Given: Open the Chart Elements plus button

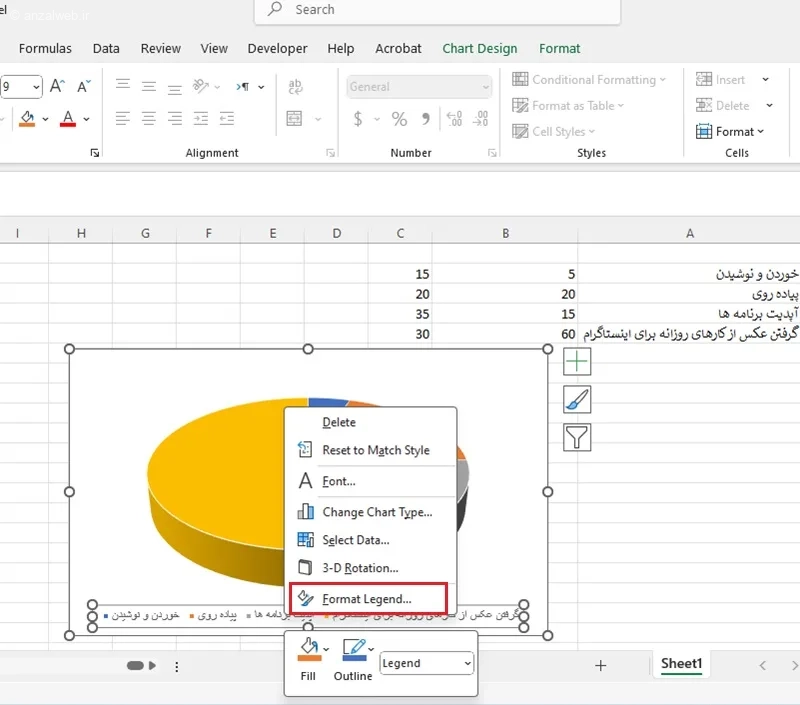Looking at the screenshot, I should click(x=577, y=362).
